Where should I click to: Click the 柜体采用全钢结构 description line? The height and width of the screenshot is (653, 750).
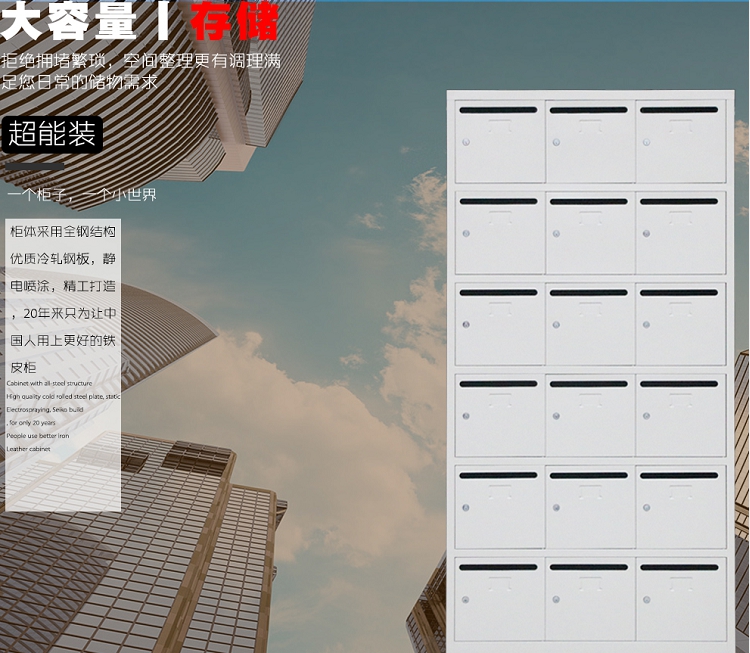(63, 232)
